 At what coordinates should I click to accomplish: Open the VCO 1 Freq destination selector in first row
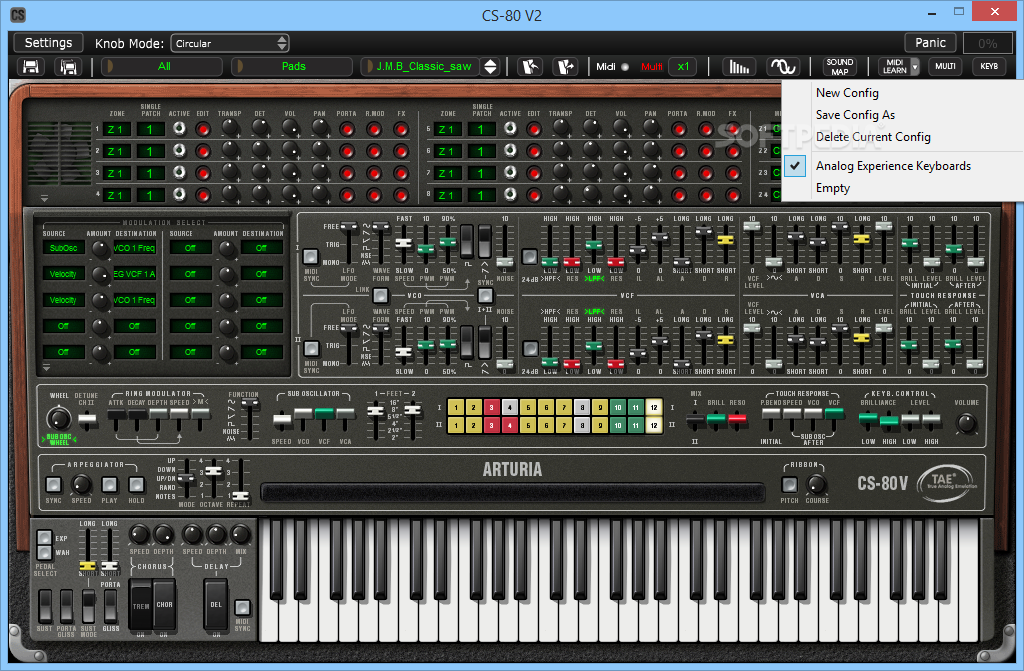pos(134,248)
